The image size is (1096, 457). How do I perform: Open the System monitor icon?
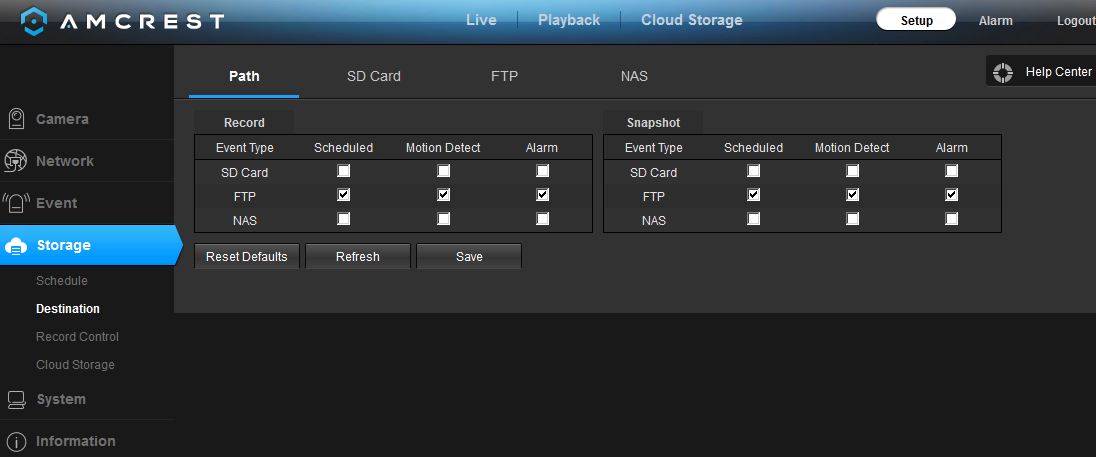click(16, 400)
